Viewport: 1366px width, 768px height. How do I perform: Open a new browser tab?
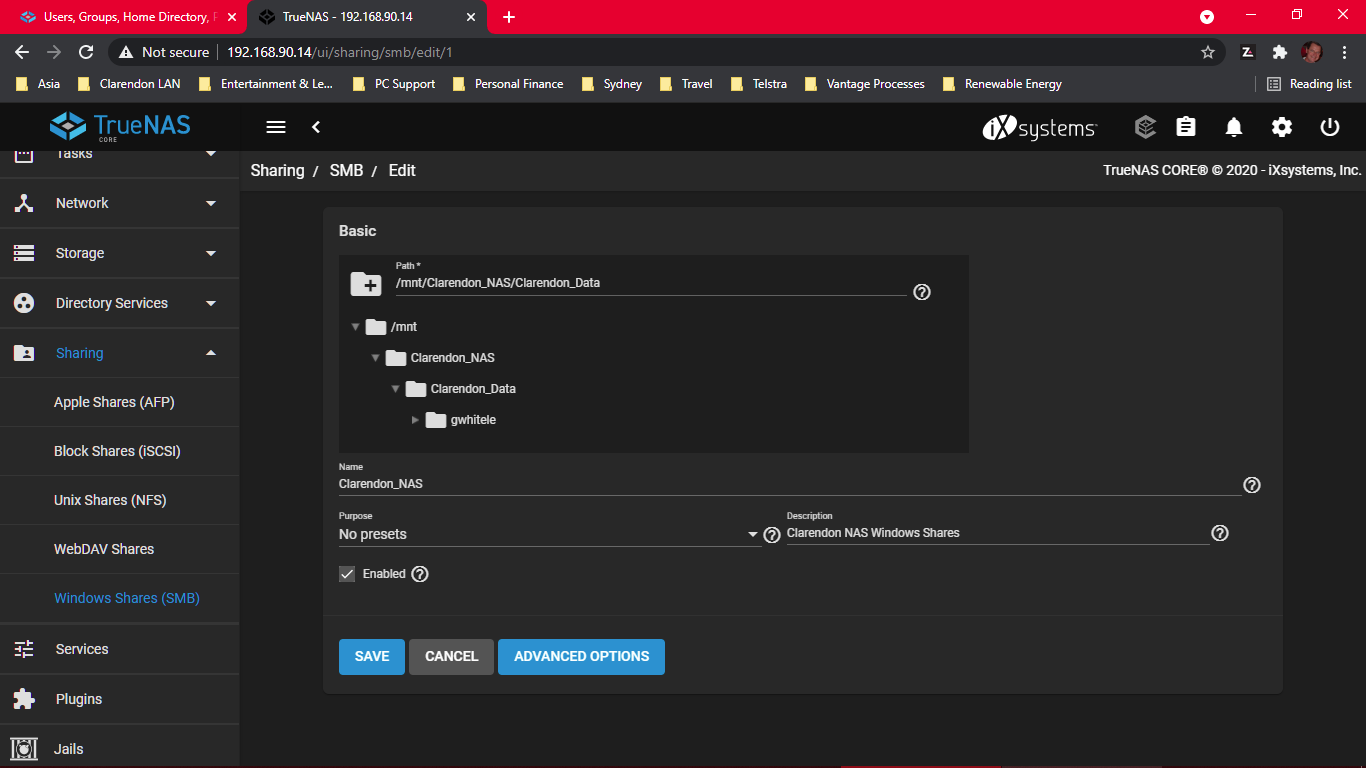point(509,17)
